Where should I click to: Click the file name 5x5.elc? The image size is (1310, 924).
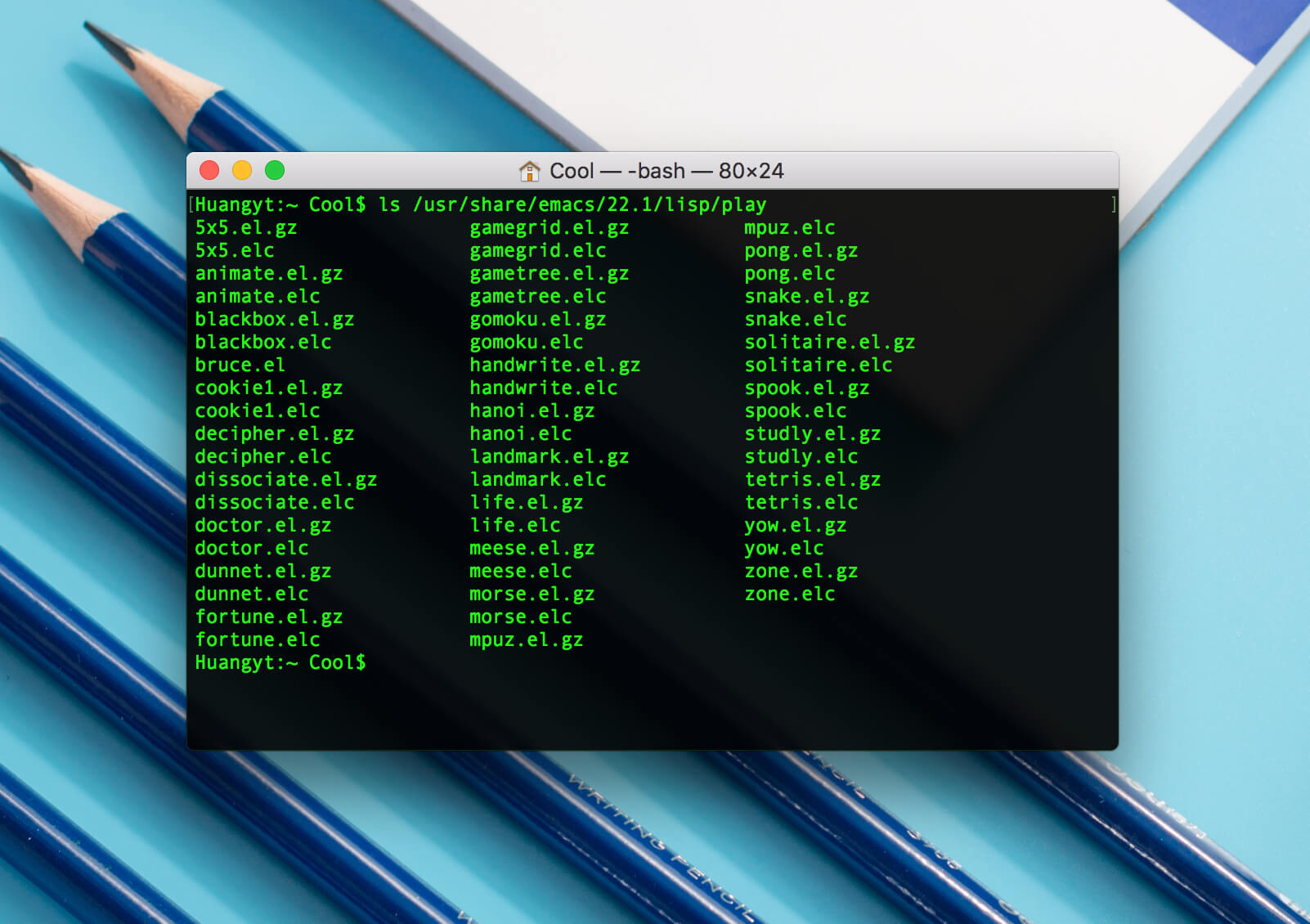(x=235, y=250)
